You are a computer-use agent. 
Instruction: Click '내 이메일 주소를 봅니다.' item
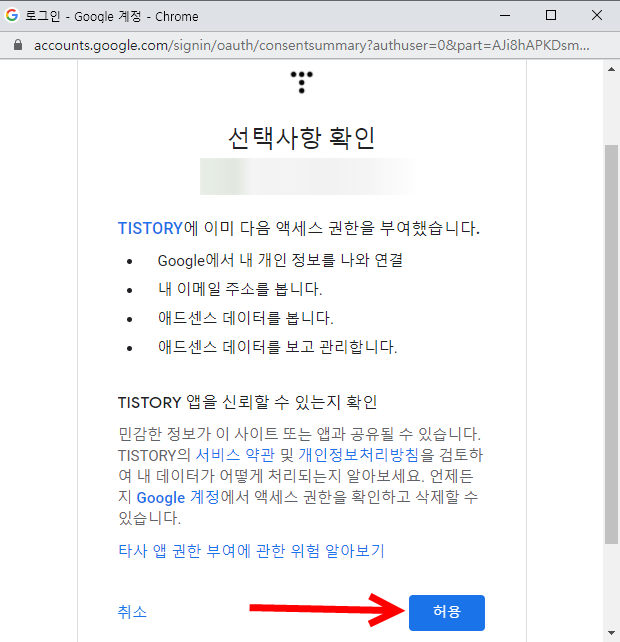tap(240, 289)
